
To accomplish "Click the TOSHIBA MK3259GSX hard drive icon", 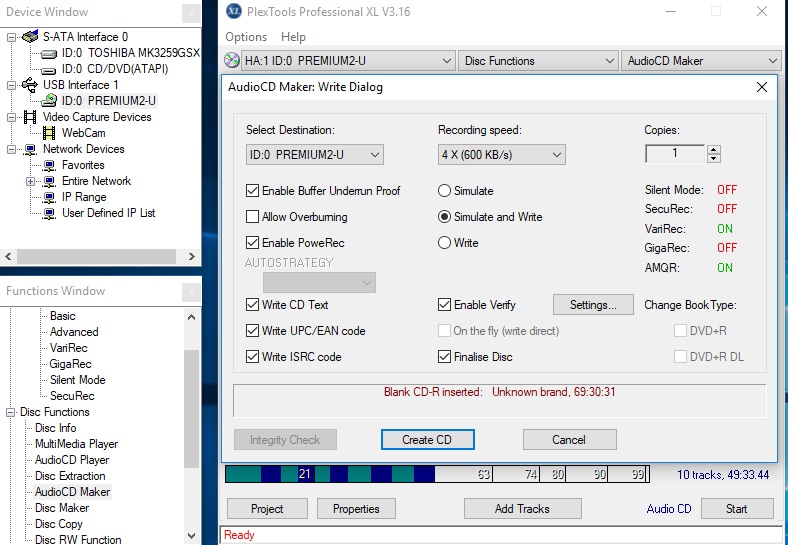I will pyautogui.click(x=49, y=53).
